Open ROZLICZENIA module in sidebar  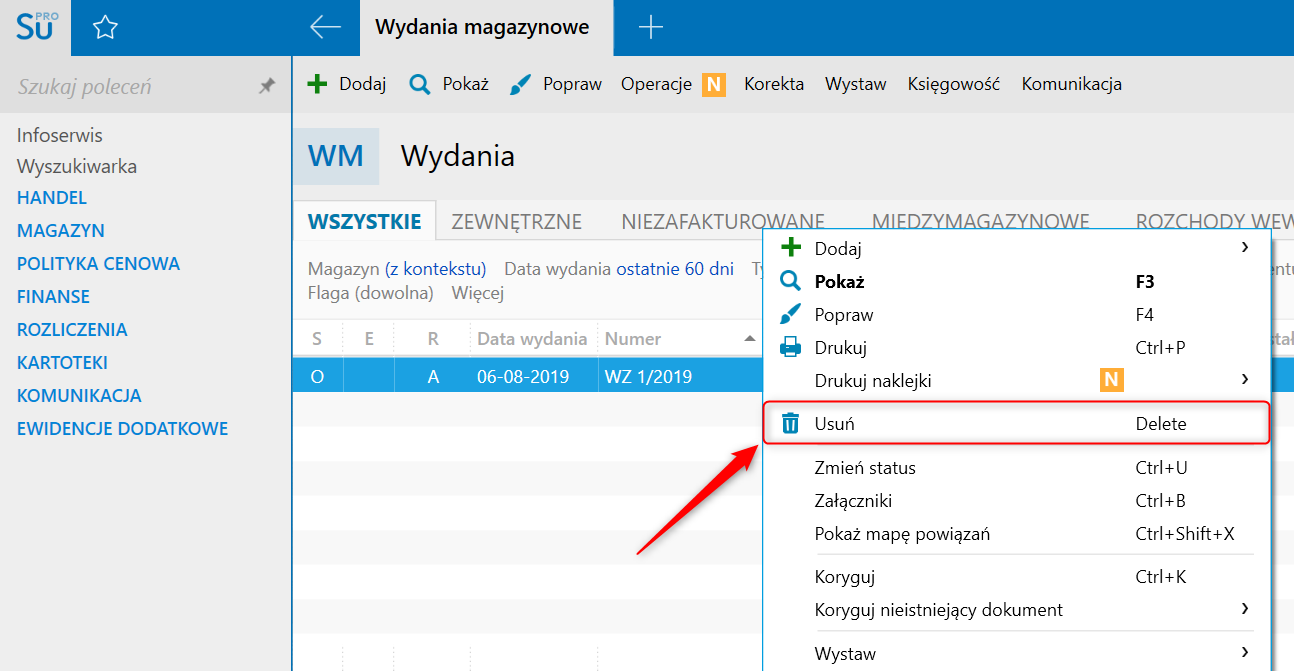point(72,330)
